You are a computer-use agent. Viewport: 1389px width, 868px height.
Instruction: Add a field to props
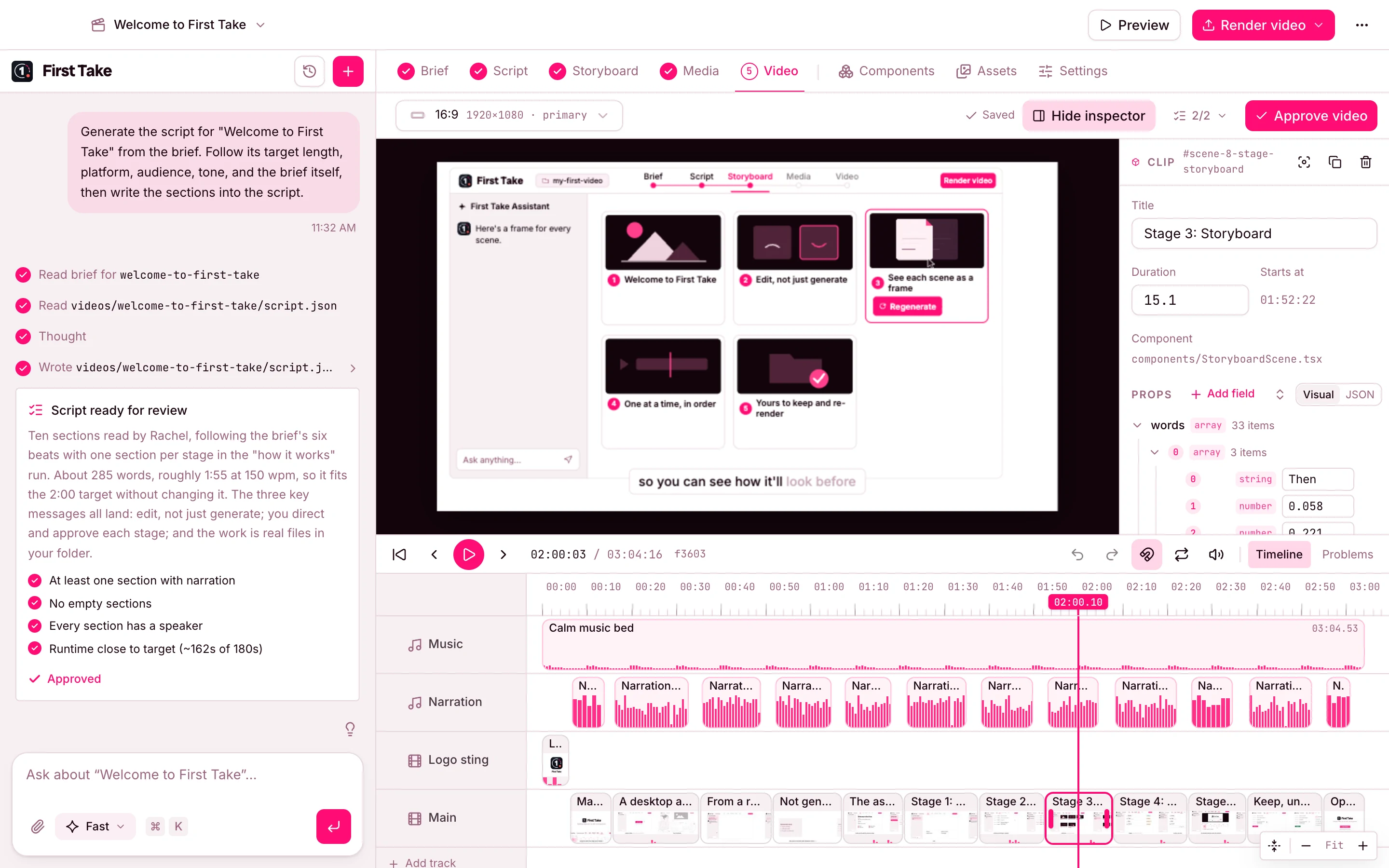tap(1223, 394)
